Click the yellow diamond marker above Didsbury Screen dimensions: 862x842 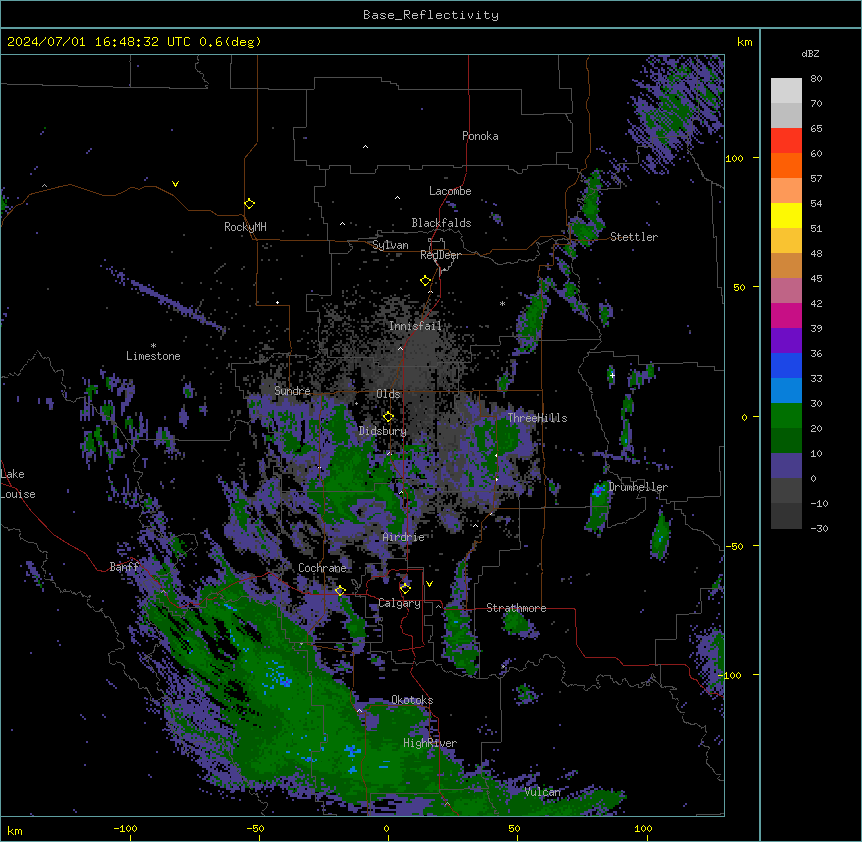(388, 417)
